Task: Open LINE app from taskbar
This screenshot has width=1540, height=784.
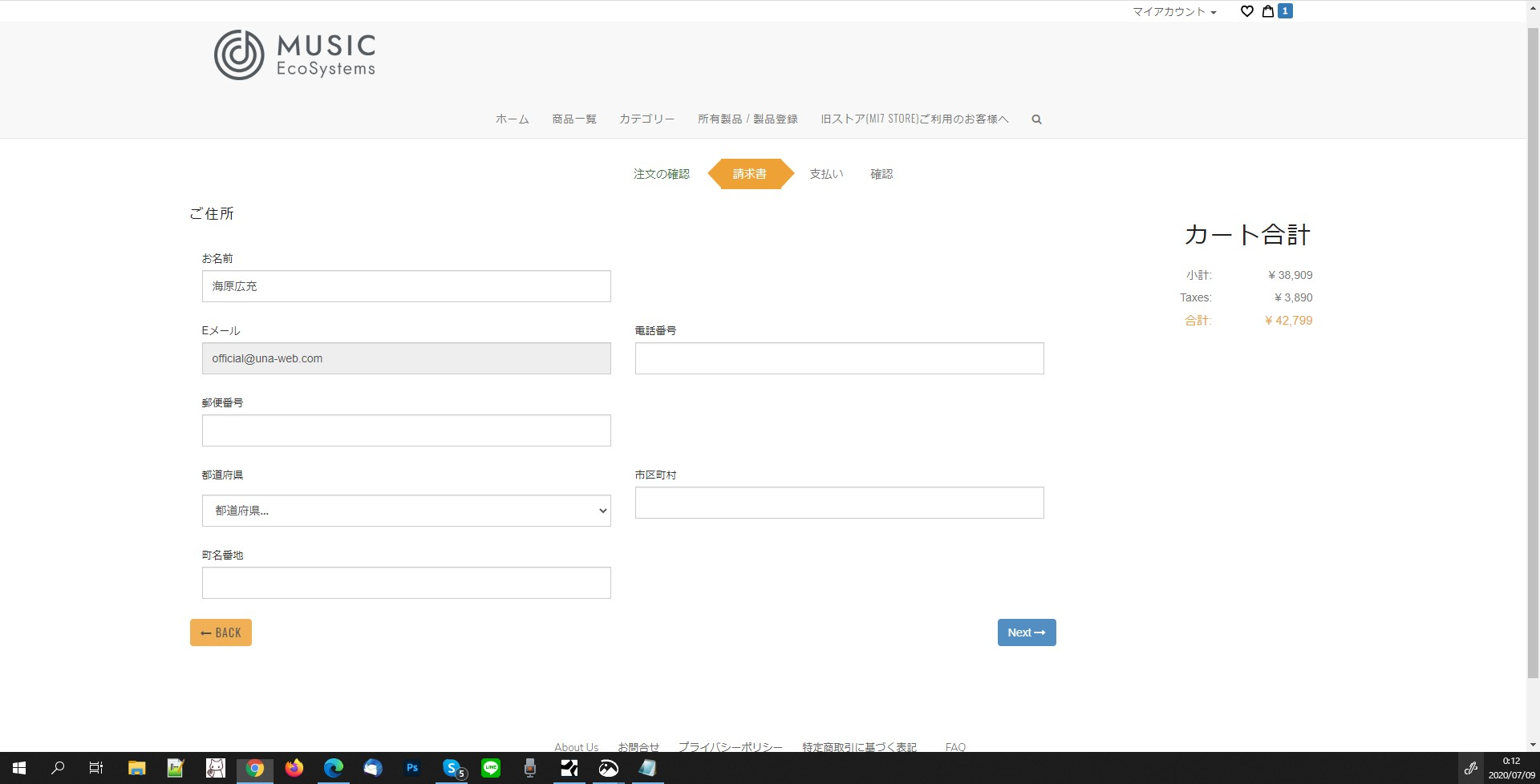Action: coord(491,768)
